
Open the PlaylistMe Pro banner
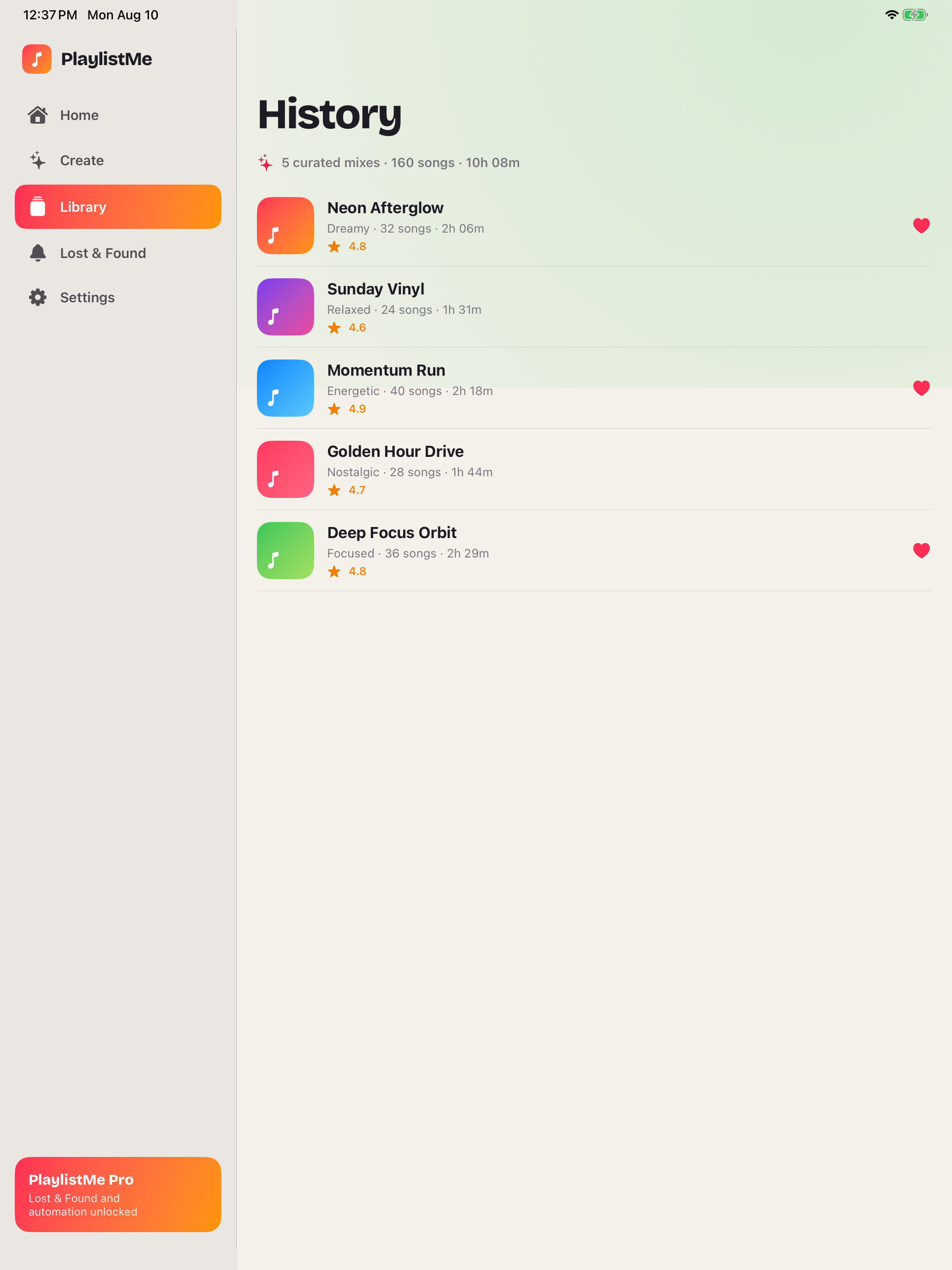point(118,1195)
